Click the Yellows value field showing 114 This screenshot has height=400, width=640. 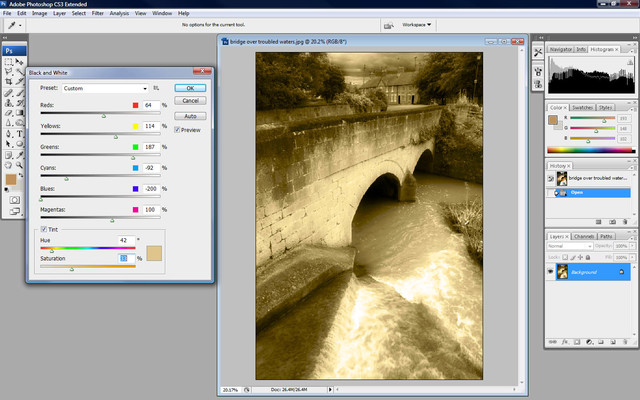point(151,126)
